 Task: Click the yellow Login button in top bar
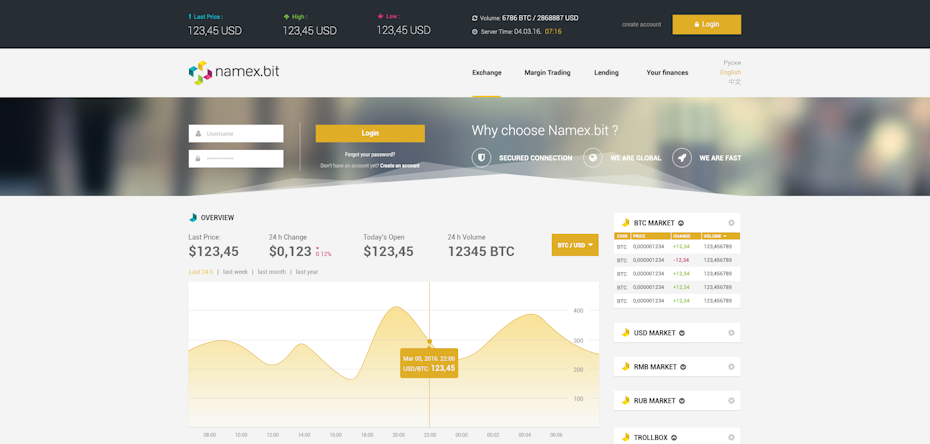tap(706, 24)
